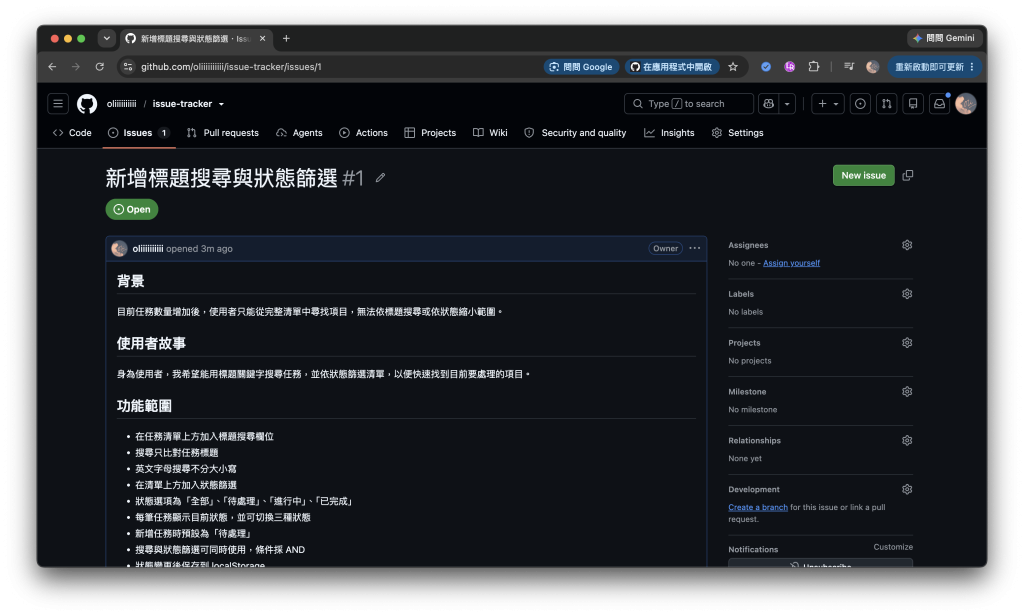Open the Copilot chat icon in the header
This screenshot has height=616, width=1024.
pyautogui.click(x=769, y=103)
